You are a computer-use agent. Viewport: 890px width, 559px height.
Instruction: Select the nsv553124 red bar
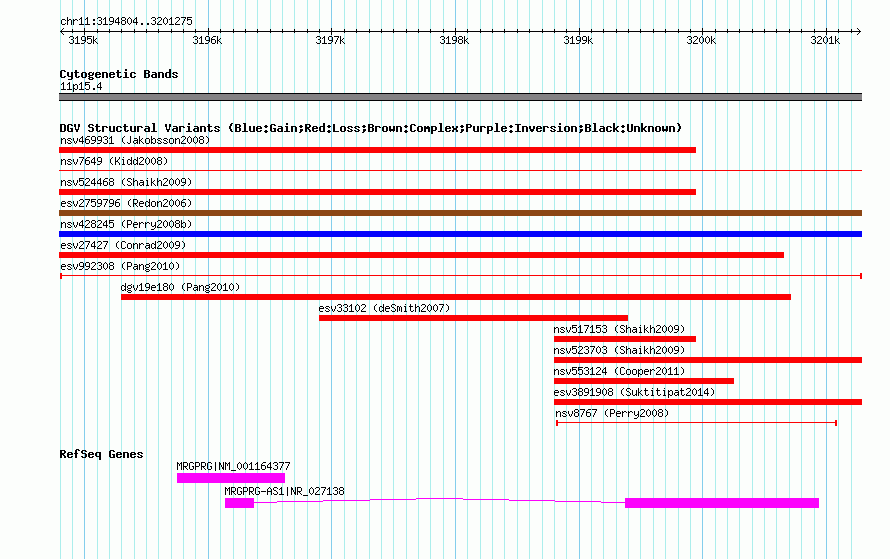(x=644, y=381)
